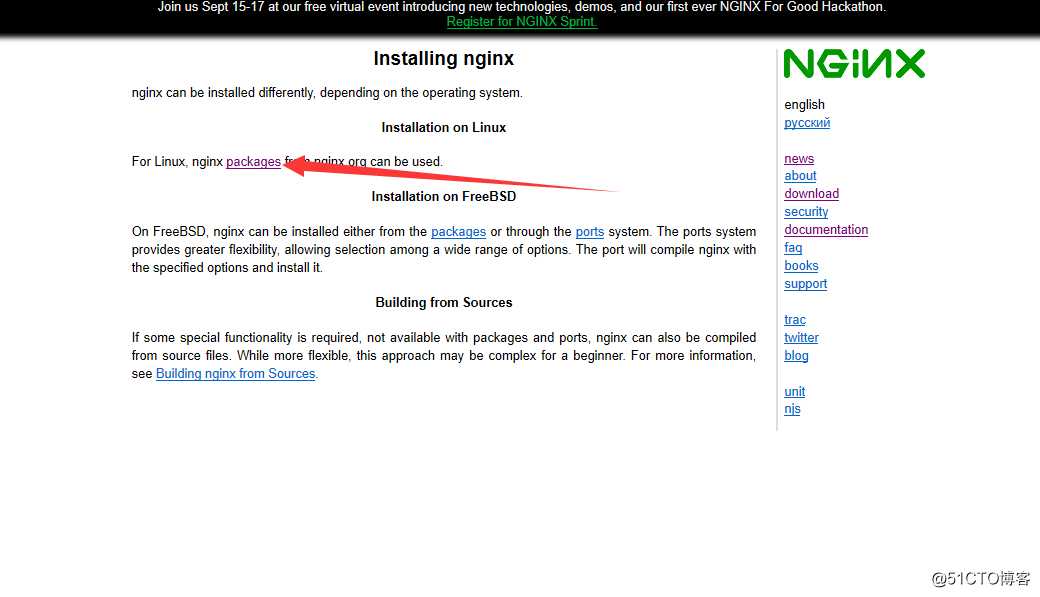The width and height of the screenshot is (1040, 597).
Task: Click the Installation on Linux heading
Action: point(444,127)
